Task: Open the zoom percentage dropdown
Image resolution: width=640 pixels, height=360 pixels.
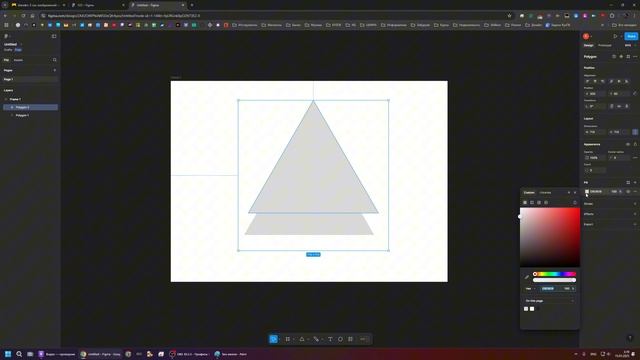Action: tap(629, 45)
